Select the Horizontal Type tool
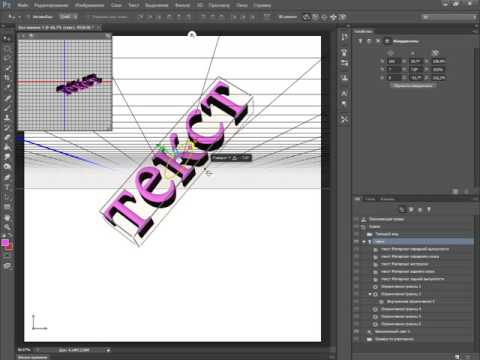The height and width of the screenshot is (360, 480). pyautogui.click(x=7, y=187)
